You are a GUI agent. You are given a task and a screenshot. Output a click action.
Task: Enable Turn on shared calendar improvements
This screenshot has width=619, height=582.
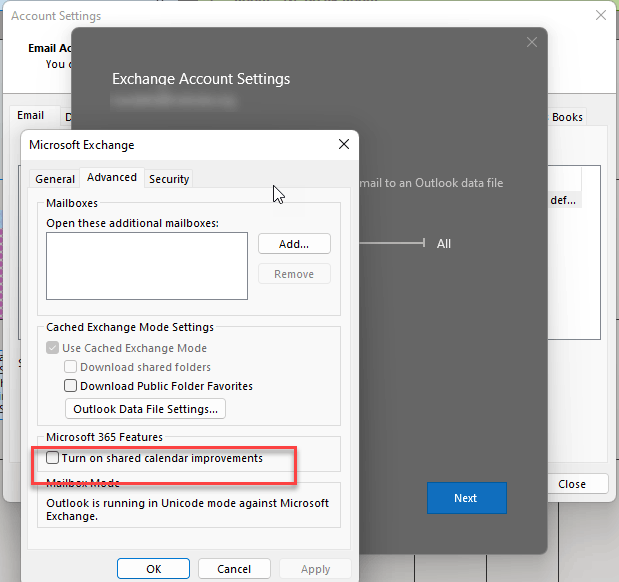coord(53,458)
